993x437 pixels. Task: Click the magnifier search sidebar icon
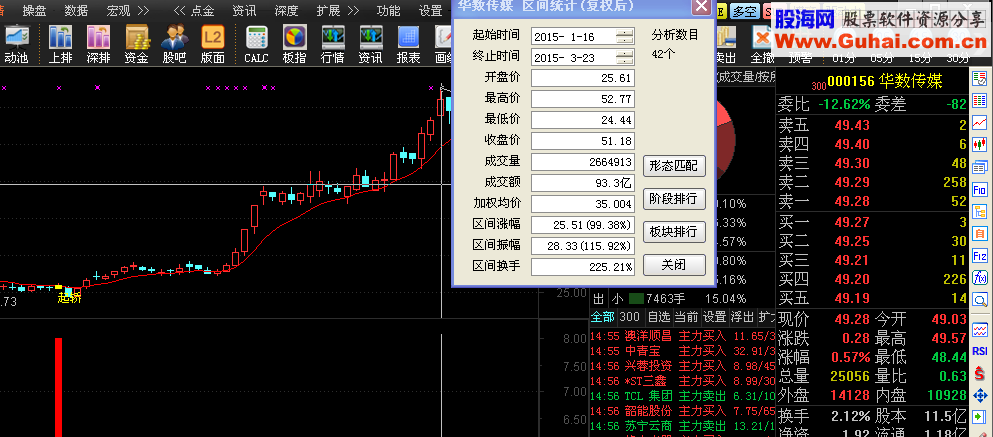[x=980, y=300]
